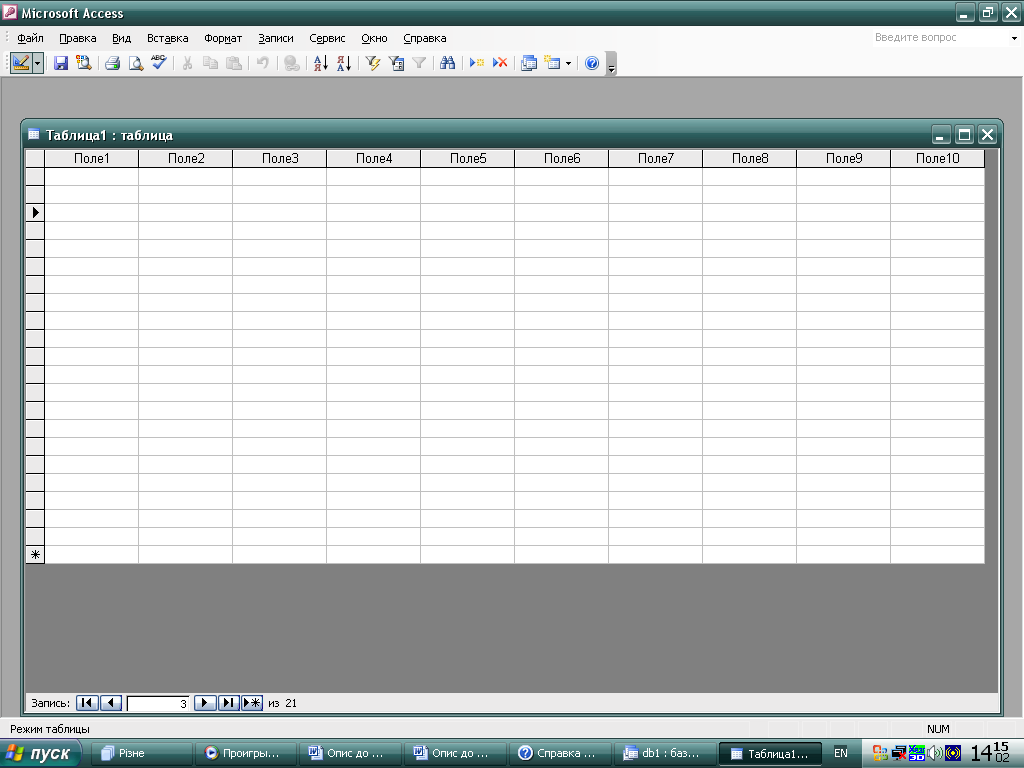Screen dimensions: 1024x768
Task: Open the View button dropdown arrow
Action: point(38,63)
